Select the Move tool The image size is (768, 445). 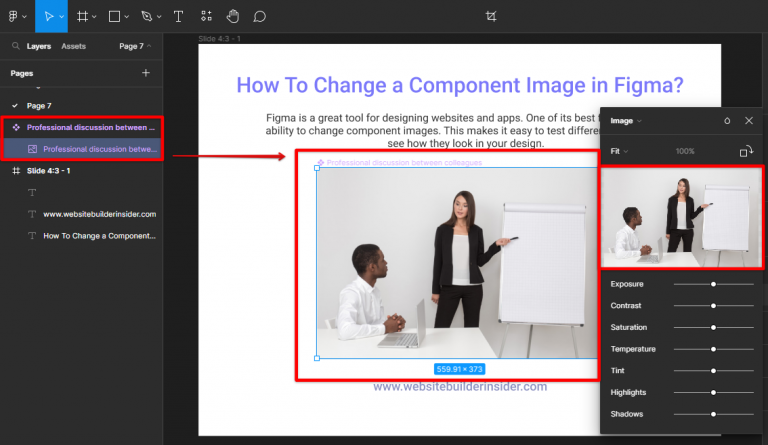(x=48, y=16)
